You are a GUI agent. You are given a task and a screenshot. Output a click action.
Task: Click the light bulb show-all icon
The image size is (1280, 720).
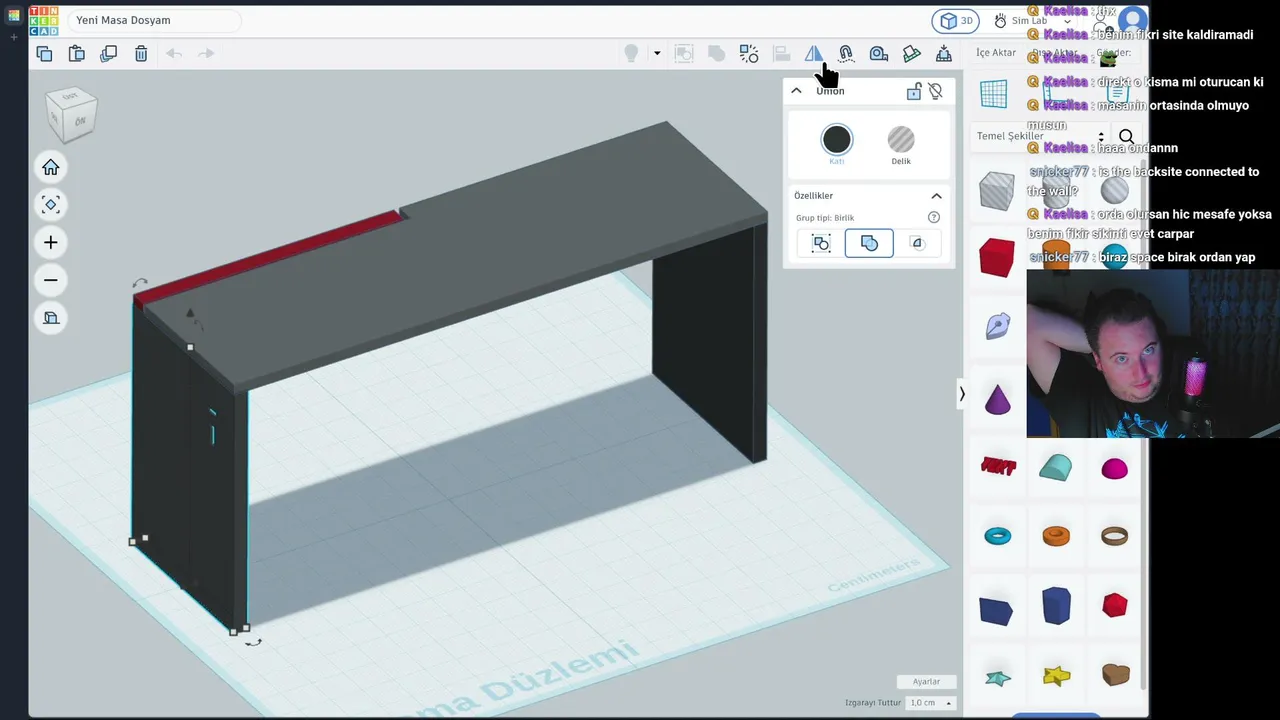pyautogui.click(x=631, y=54)
